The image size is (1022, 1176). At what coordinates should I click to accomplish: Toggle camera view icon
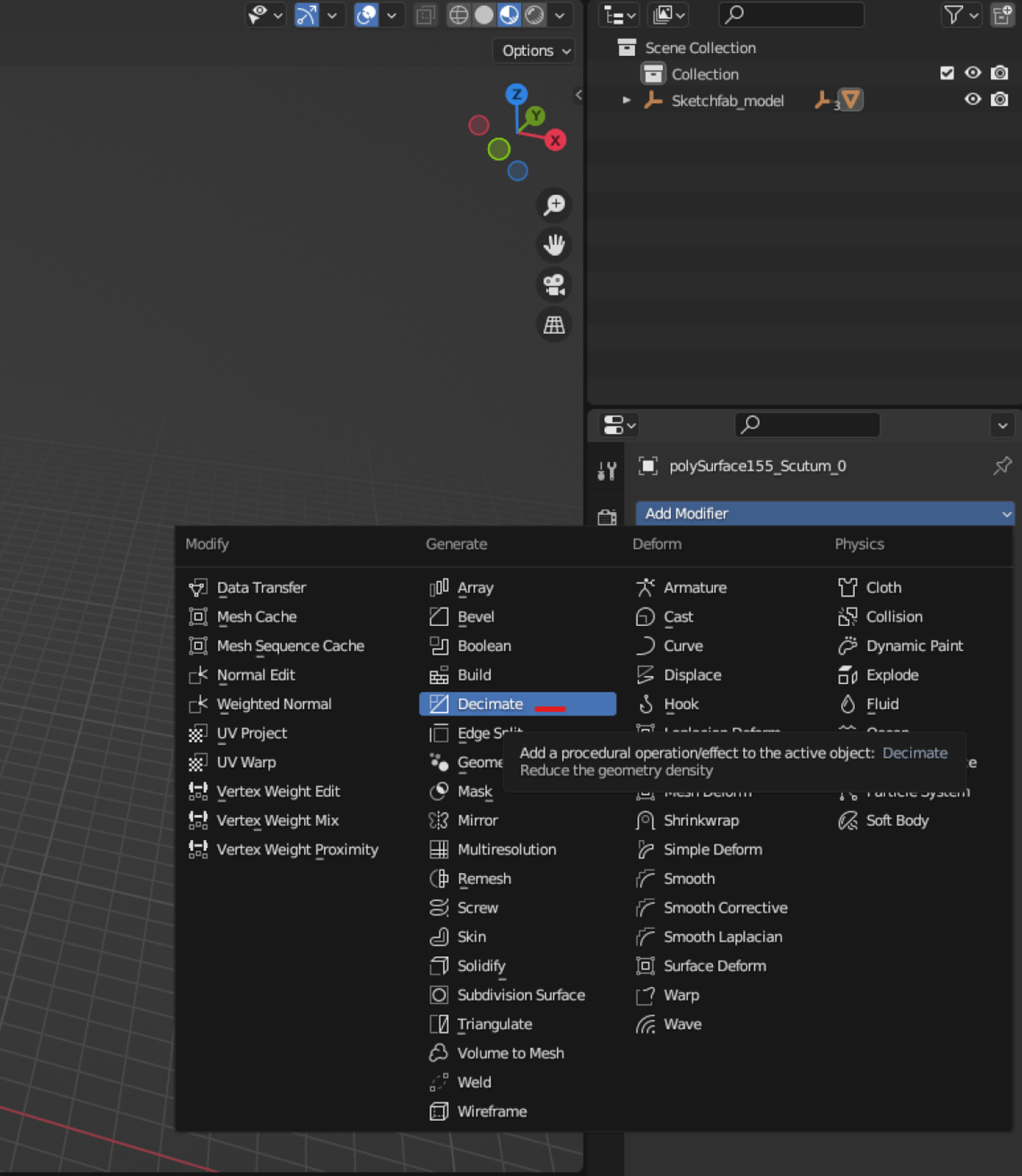(554, 285)
